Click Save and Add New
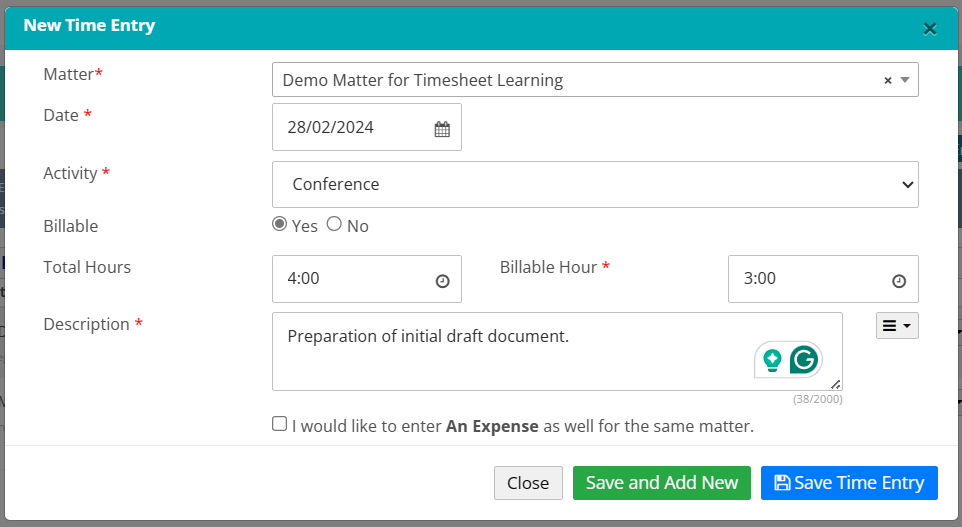 pos(662,483)
